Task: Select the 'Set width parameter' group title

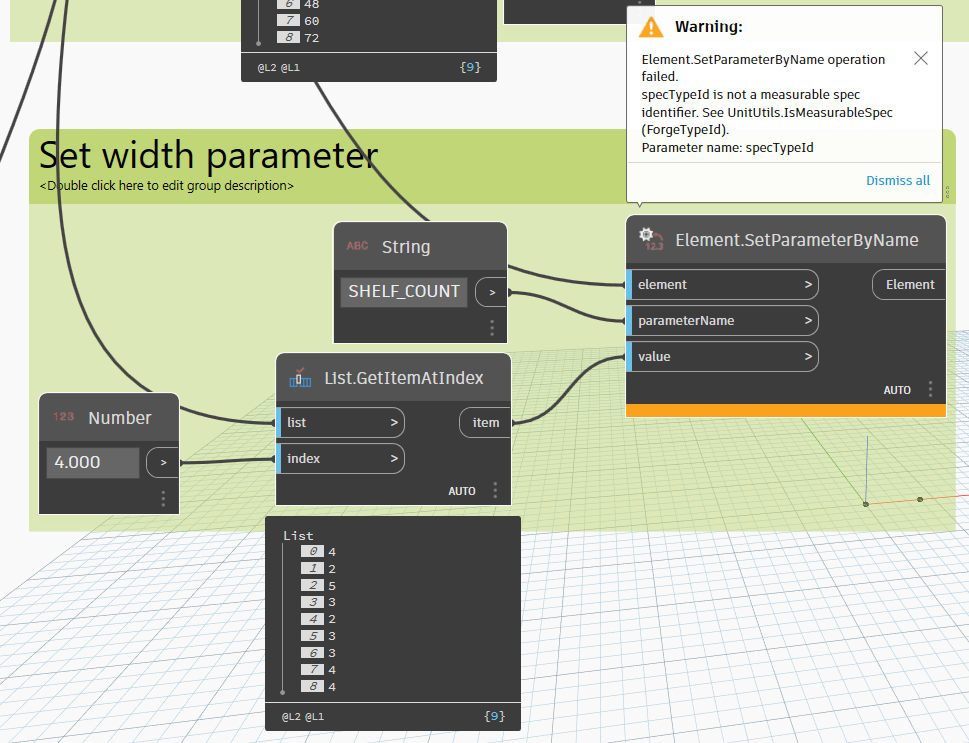Action: (209, 155)
